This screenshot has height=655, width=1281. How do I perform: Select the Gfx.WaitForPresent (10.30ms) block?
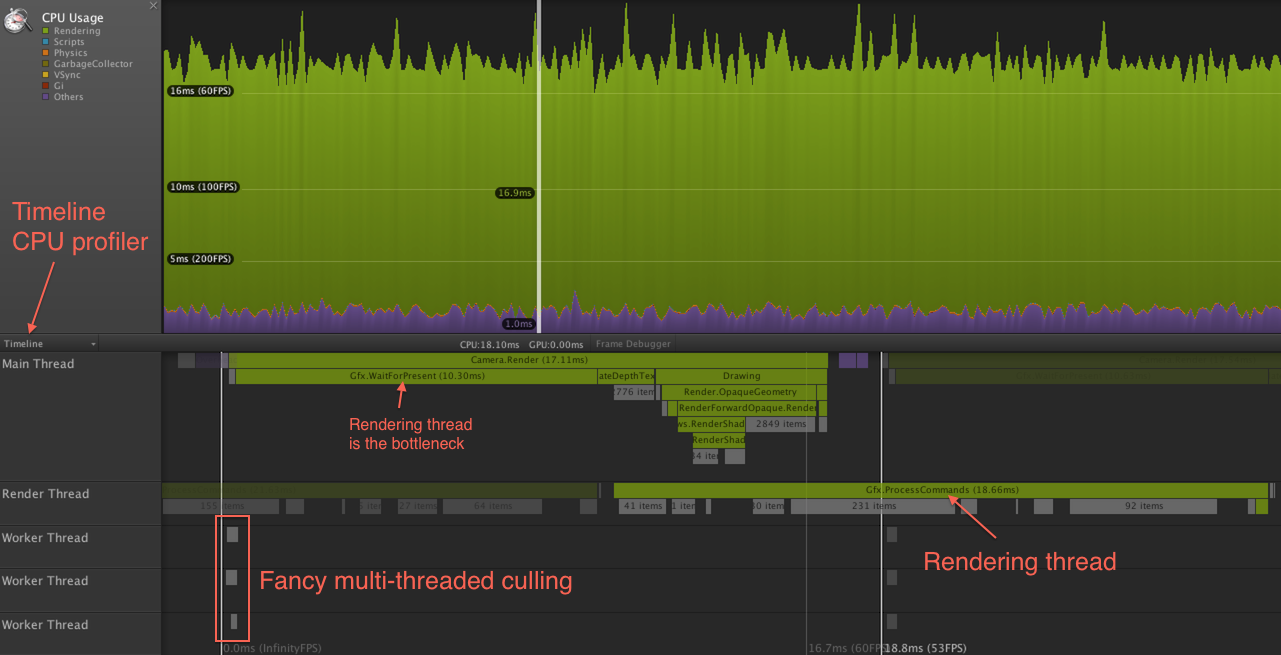click(x=416, y=376)
